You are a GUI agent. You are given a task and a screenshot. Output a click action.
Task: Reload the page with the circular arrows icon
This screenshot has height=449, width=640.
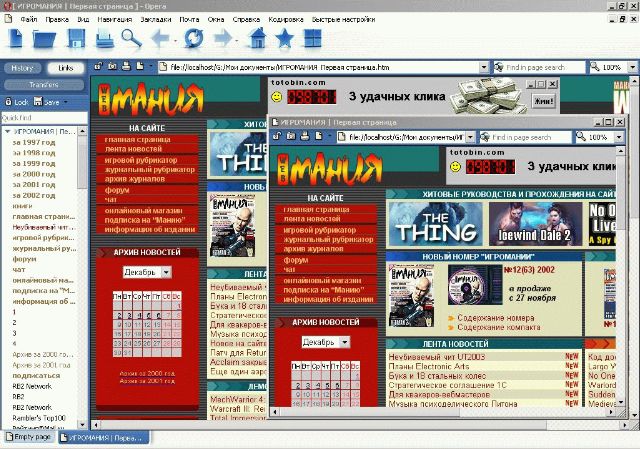193,38
